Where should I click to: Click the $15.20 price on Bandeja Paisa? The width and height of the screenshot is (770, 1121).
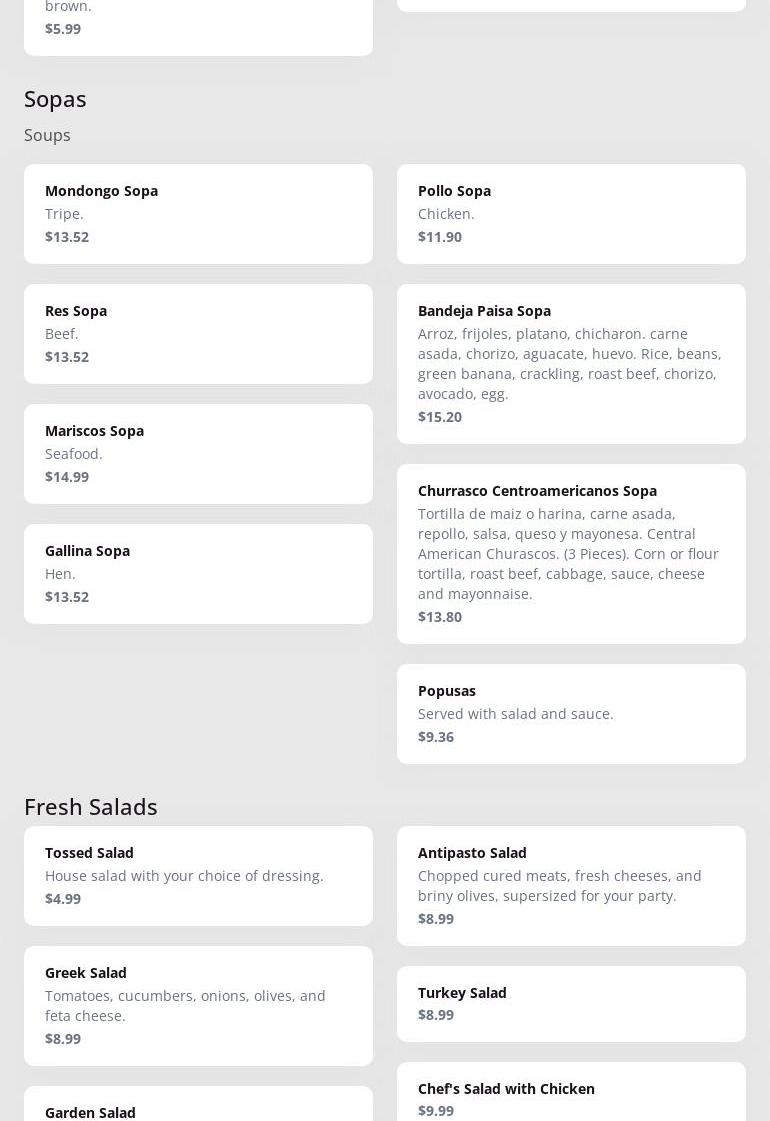(440, 417)
